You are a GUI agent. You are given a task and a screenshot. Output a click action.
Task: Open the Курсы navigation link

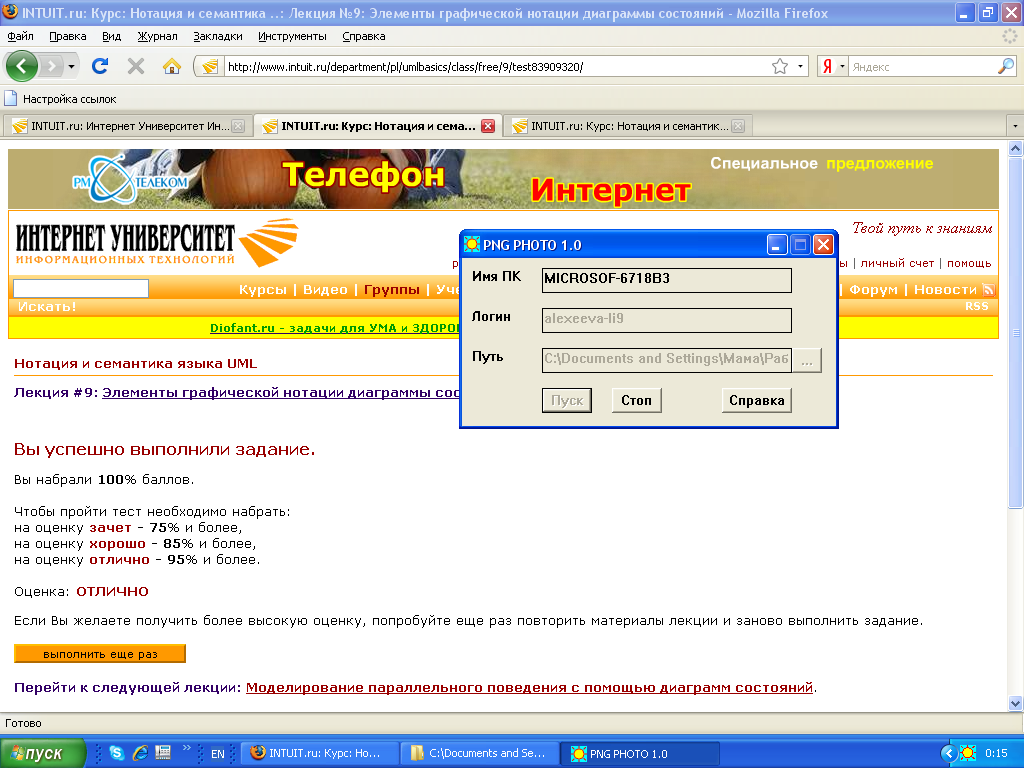click(x=263, y=289)
